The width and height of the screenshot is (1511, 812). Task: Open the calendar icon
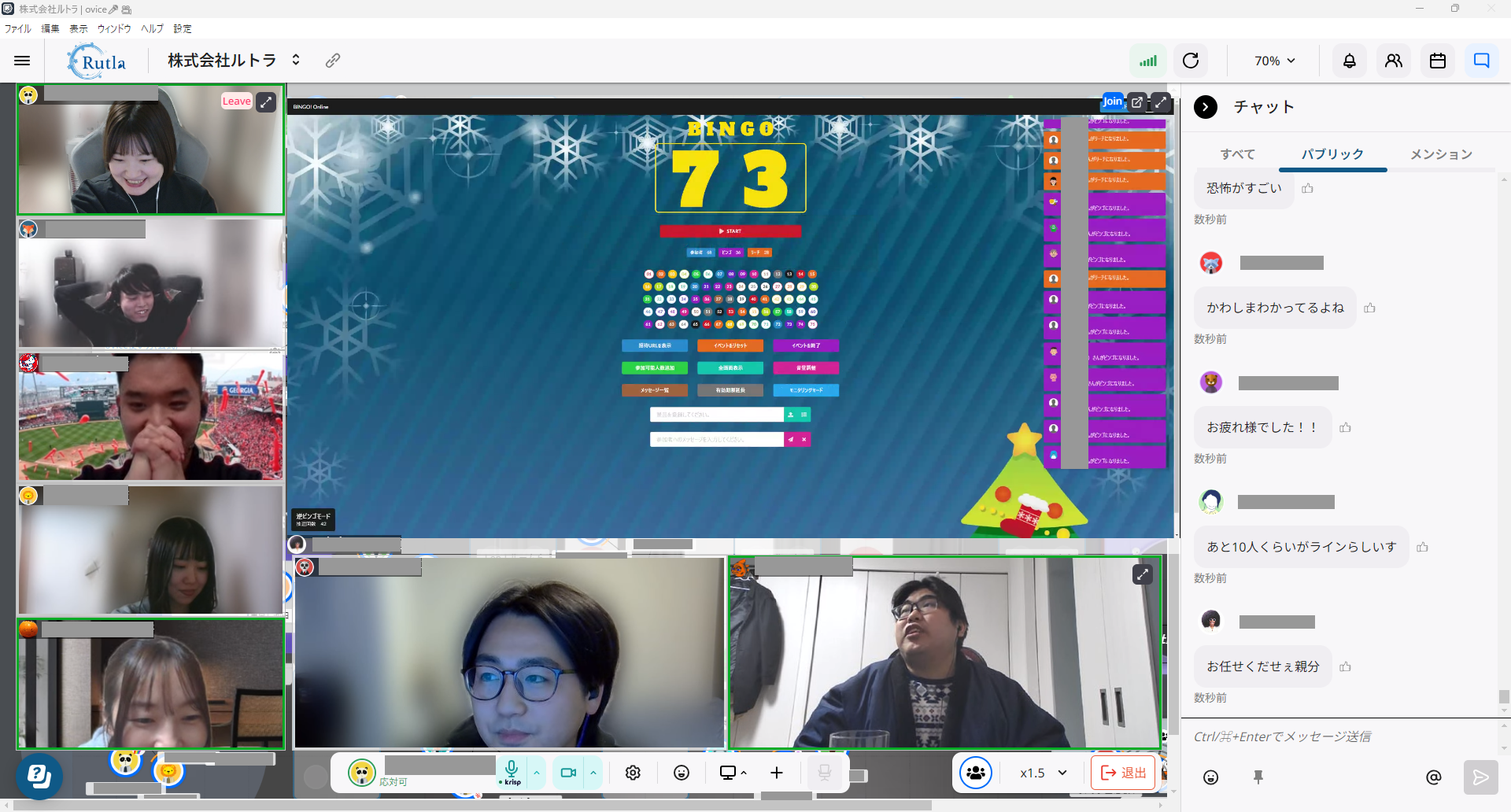pos(1437,61)
